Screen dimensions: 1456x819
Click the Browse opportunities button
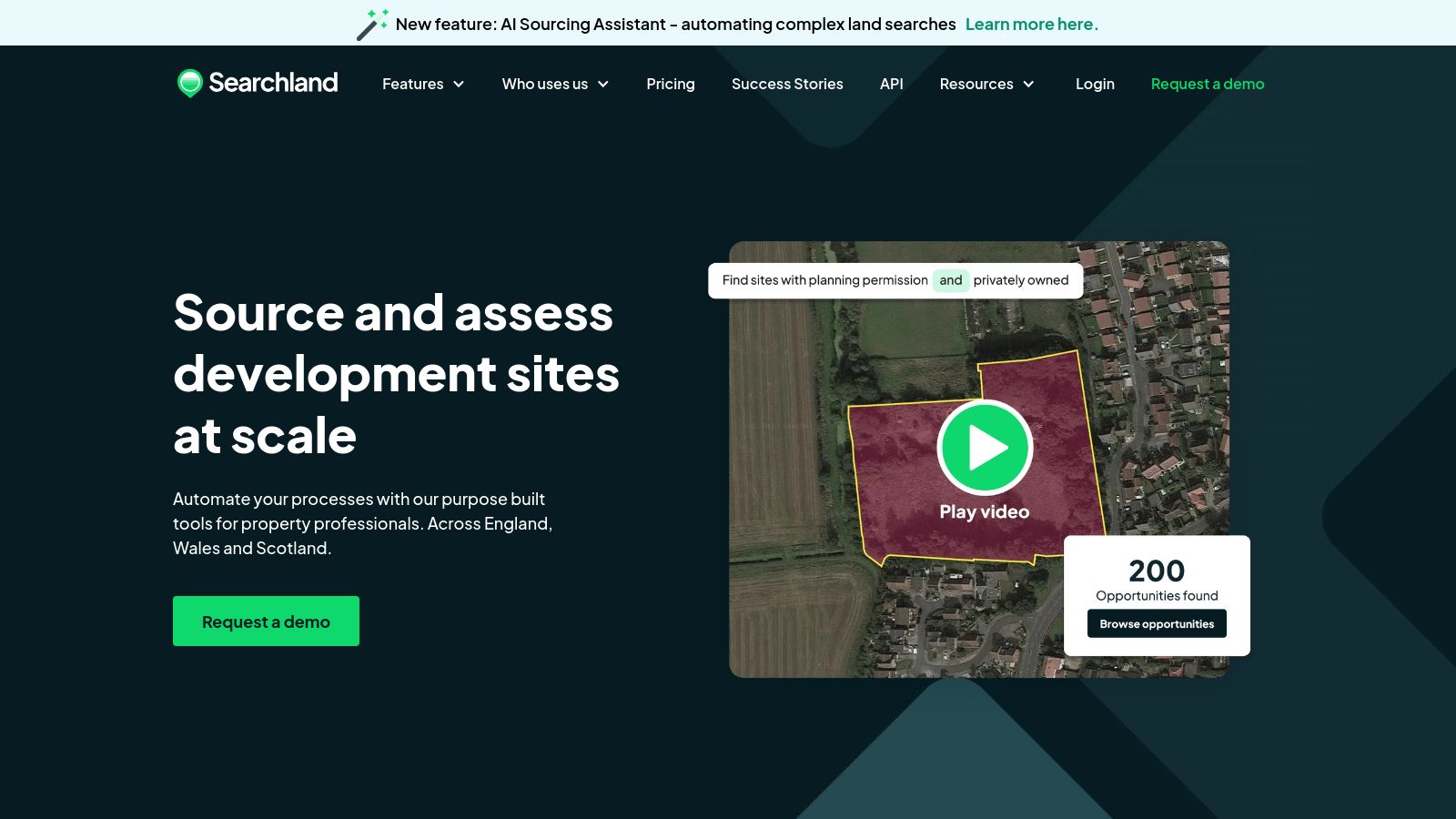(1156, 624)
